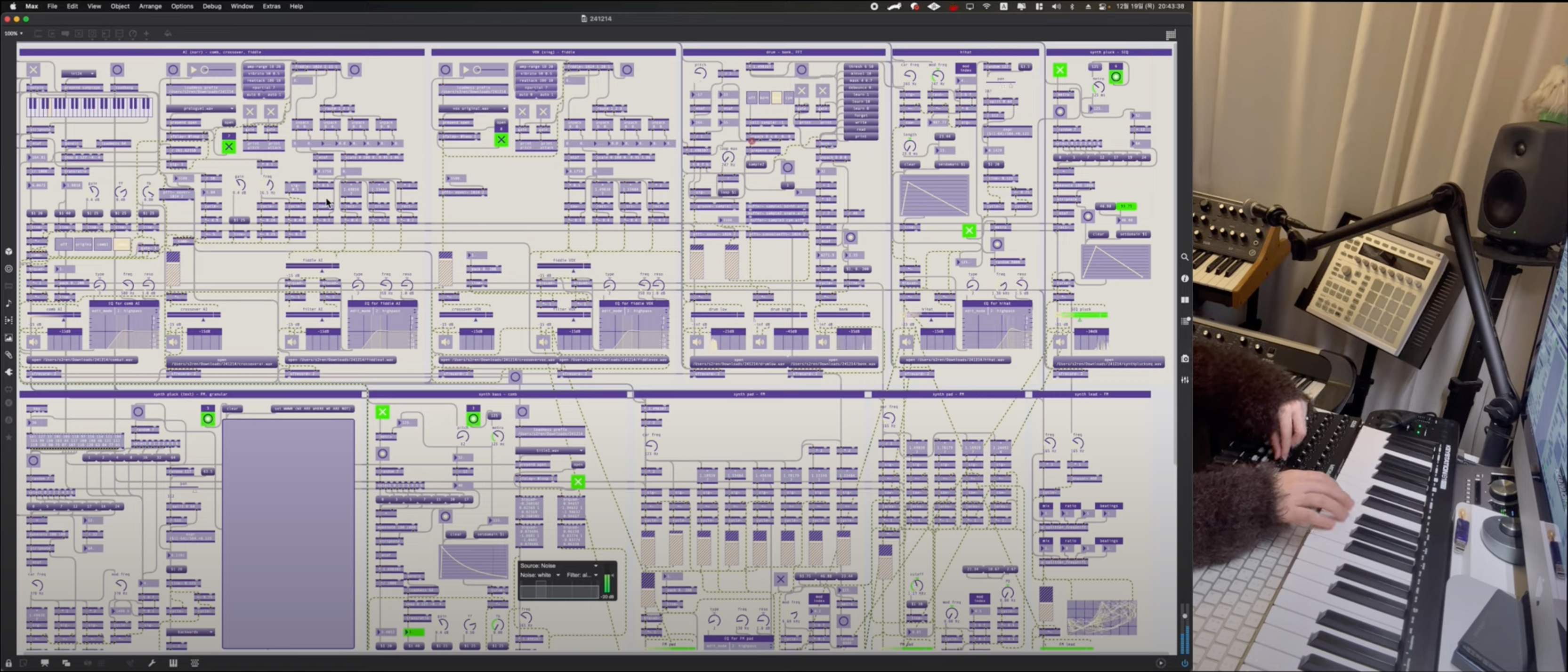Screen dimensions: 1568x672
Task: Open the mixer sliders icon in right sidebar
Action: tap(1185, 379)
